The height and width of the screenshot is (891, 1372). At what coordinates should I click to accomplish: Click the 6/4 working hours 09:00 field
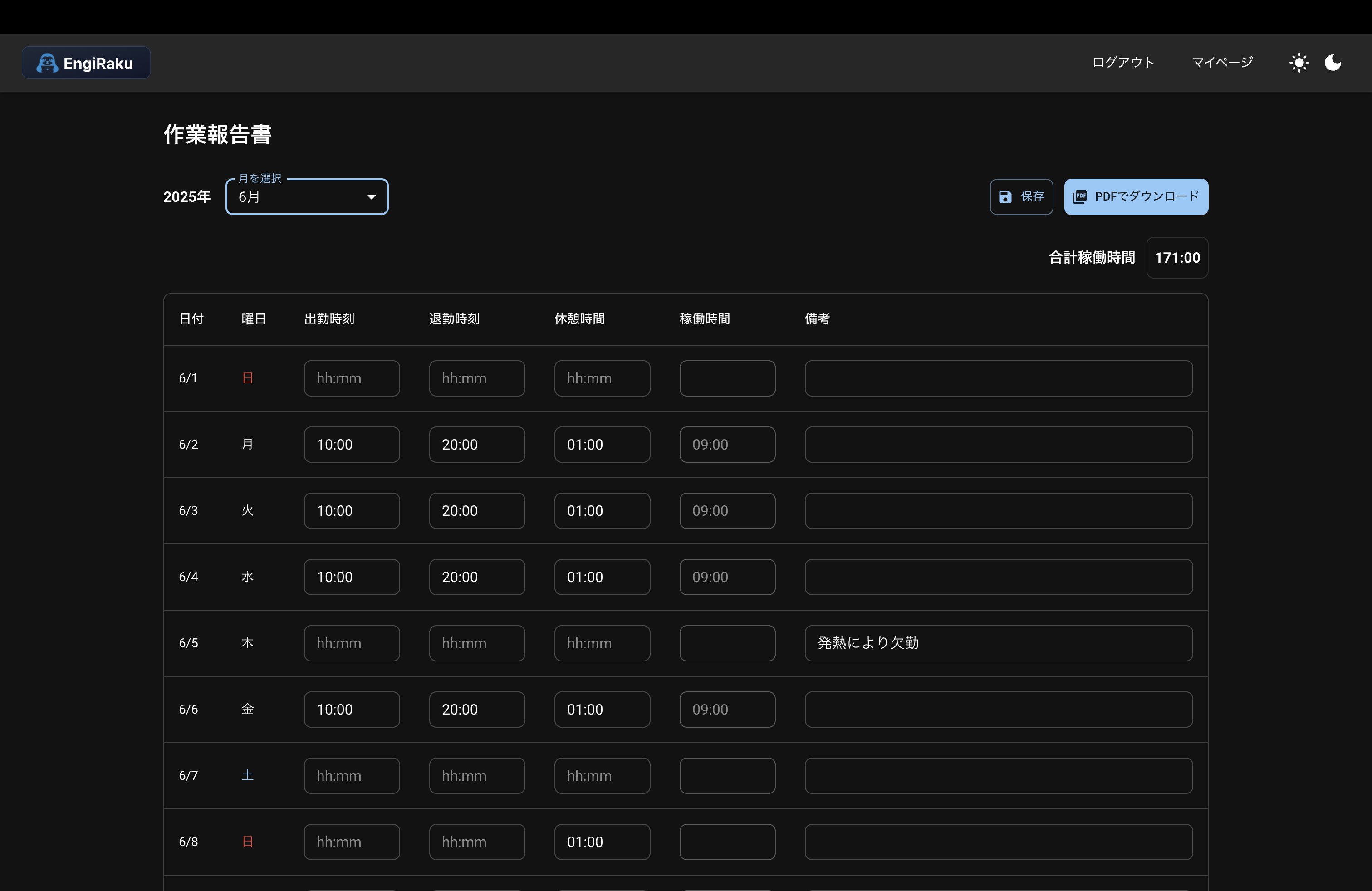click(727, 577)
